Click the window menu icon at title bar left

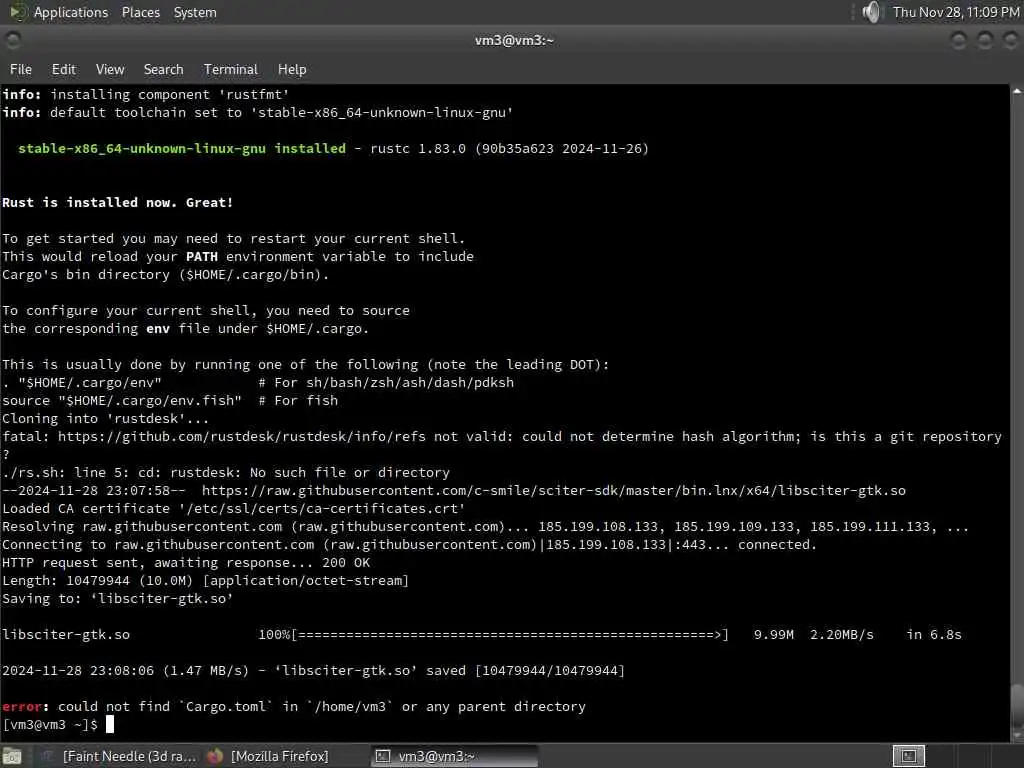click(x=12, y=40)
